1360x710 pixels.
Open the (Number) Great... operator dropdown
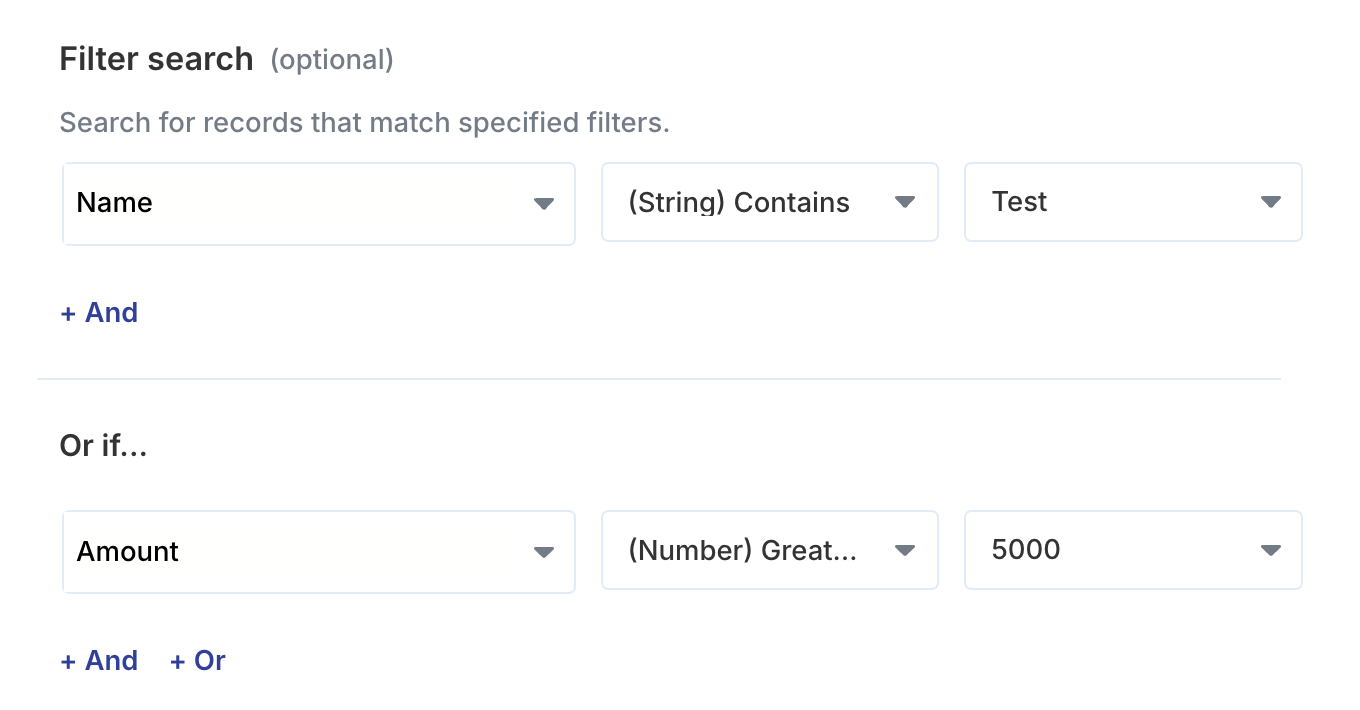click(750, 551)
